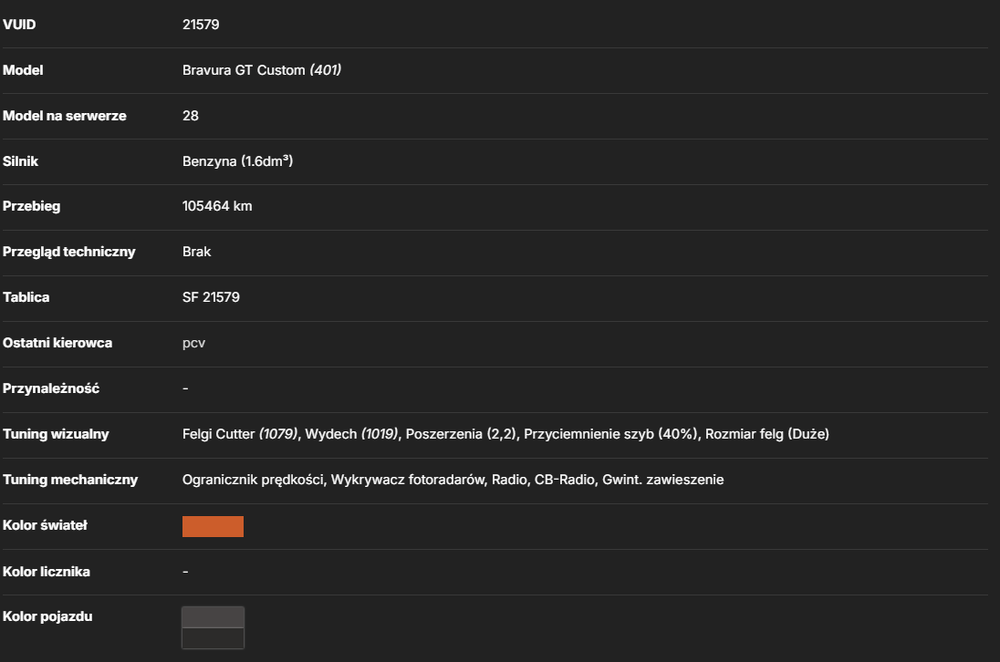Screen dimensions: 1000x662
Task: Click the 'Tuning mechaniczny' label
Action: [x=70, y=480]
